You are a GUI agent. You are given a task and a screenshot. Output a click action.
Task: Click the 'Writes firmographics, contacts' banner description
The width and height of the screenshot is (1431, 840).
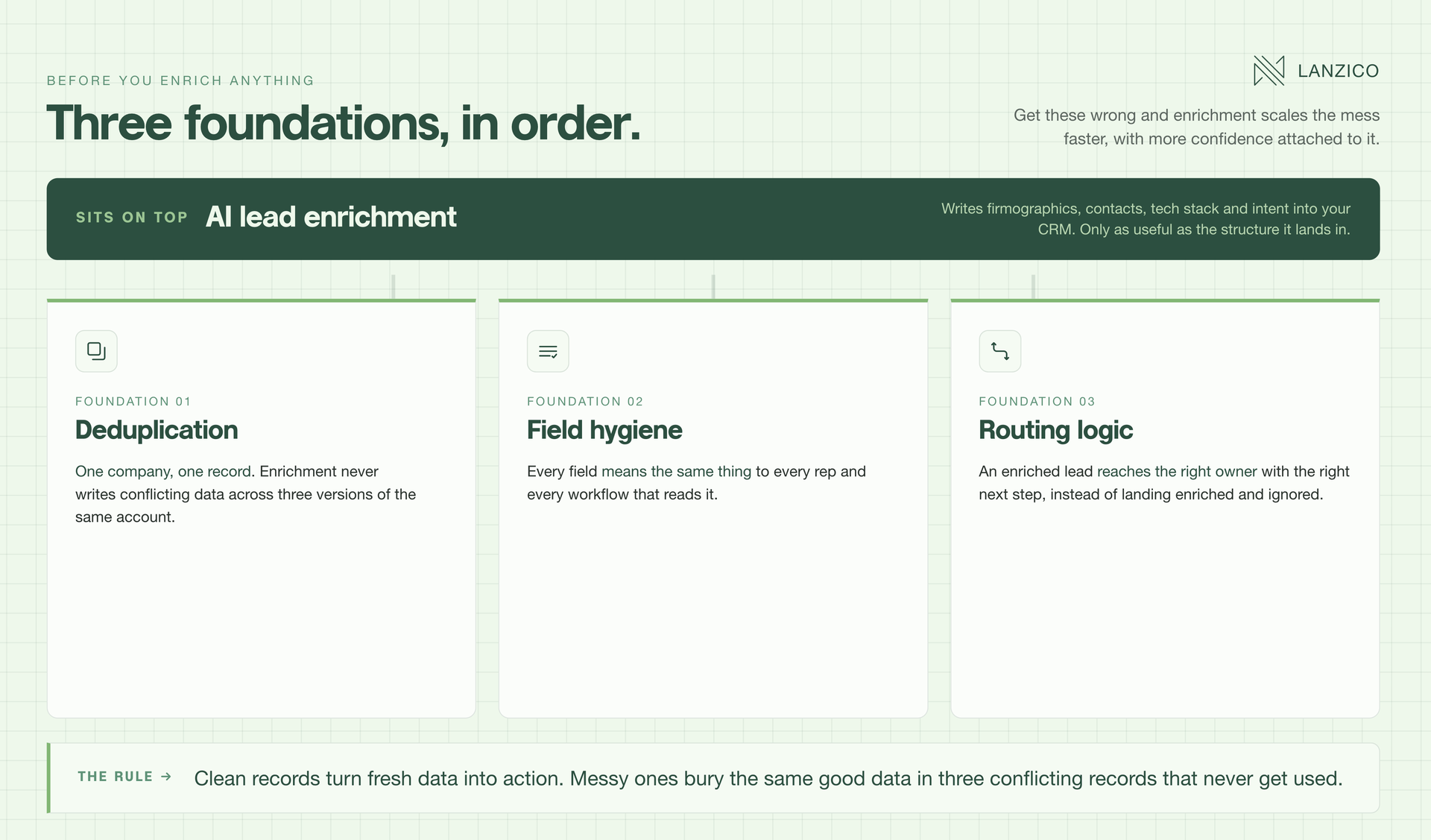[1146, 219]
